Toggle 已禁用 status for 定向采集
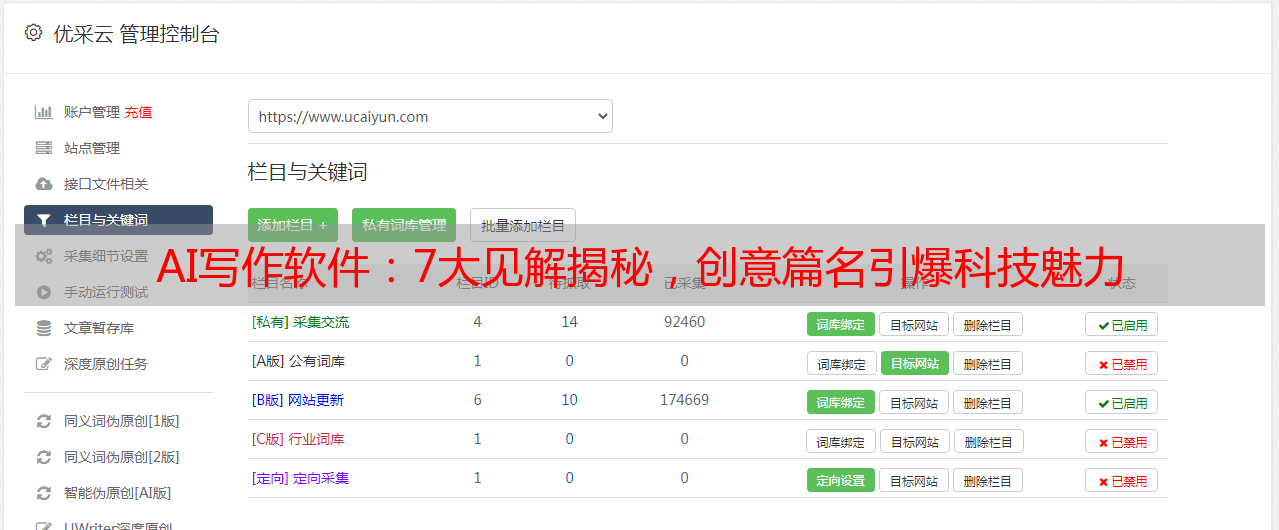Image resolution: width=1279 pixels, height=530 pixels. (1122, 480)
